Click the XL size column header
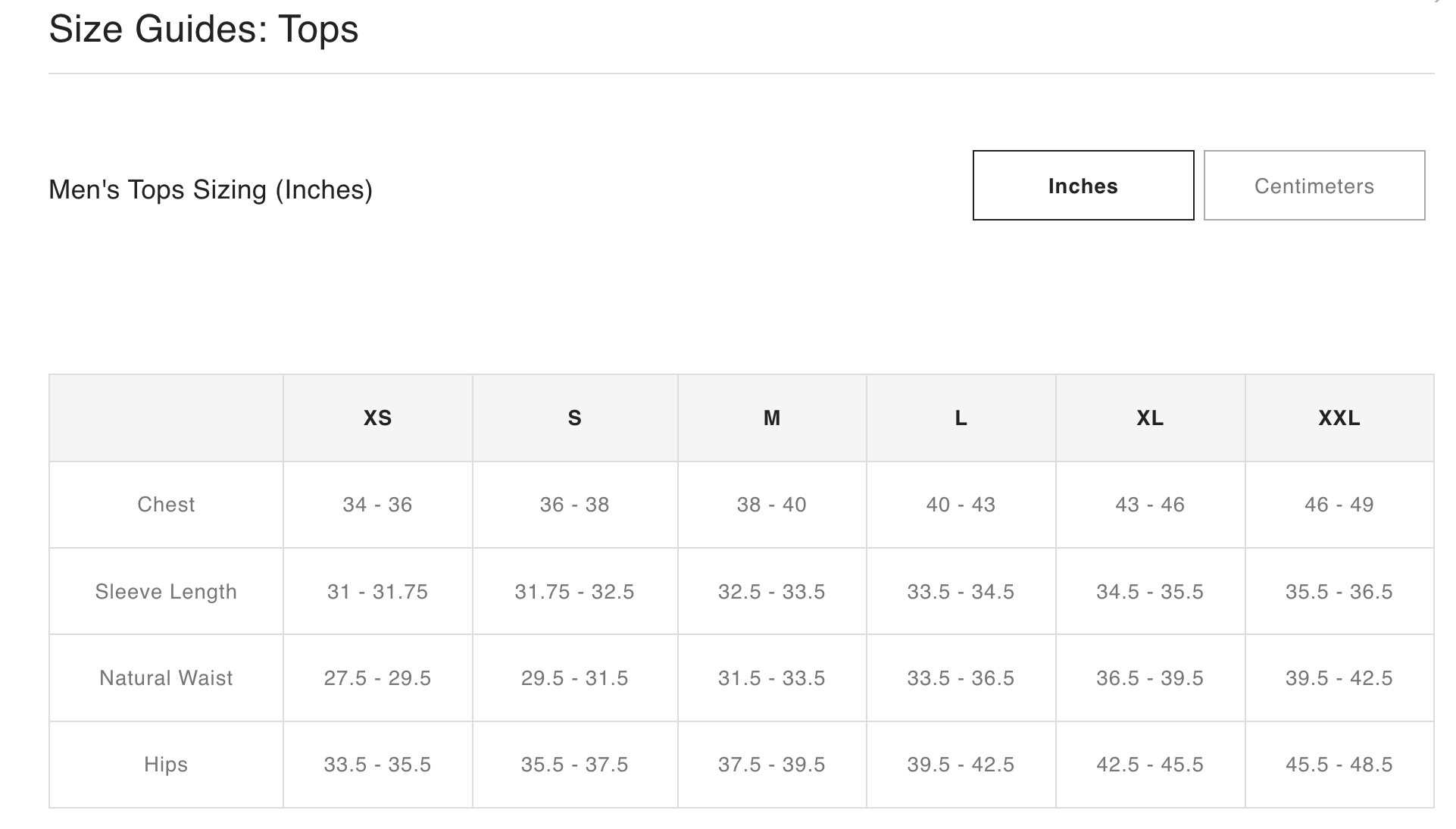The image size is (1456, 829). 1150,418
